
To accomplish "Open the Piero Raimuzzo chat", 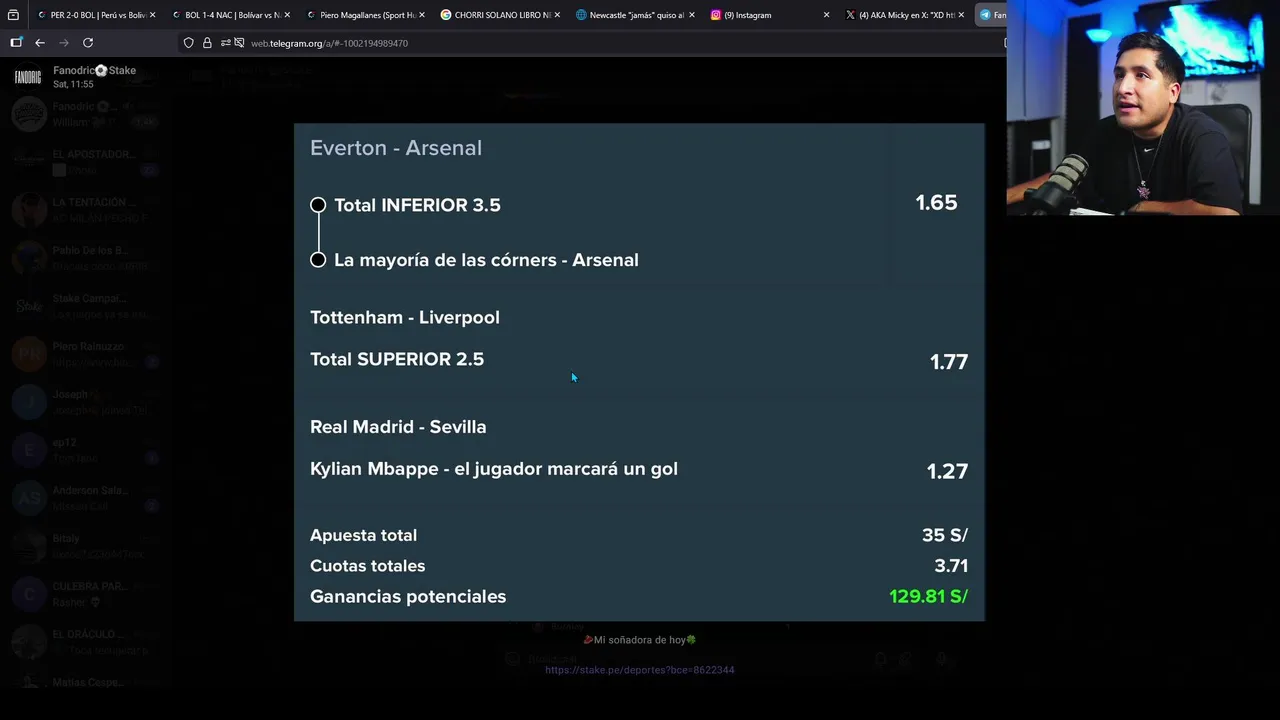I will click(88, 354).
